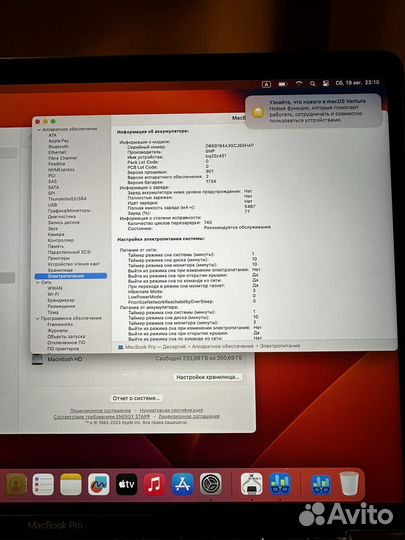The height and width of the screenshot is (540, 405).
Task: Launch the Apple TV app
Action: [x=126, y=484]
